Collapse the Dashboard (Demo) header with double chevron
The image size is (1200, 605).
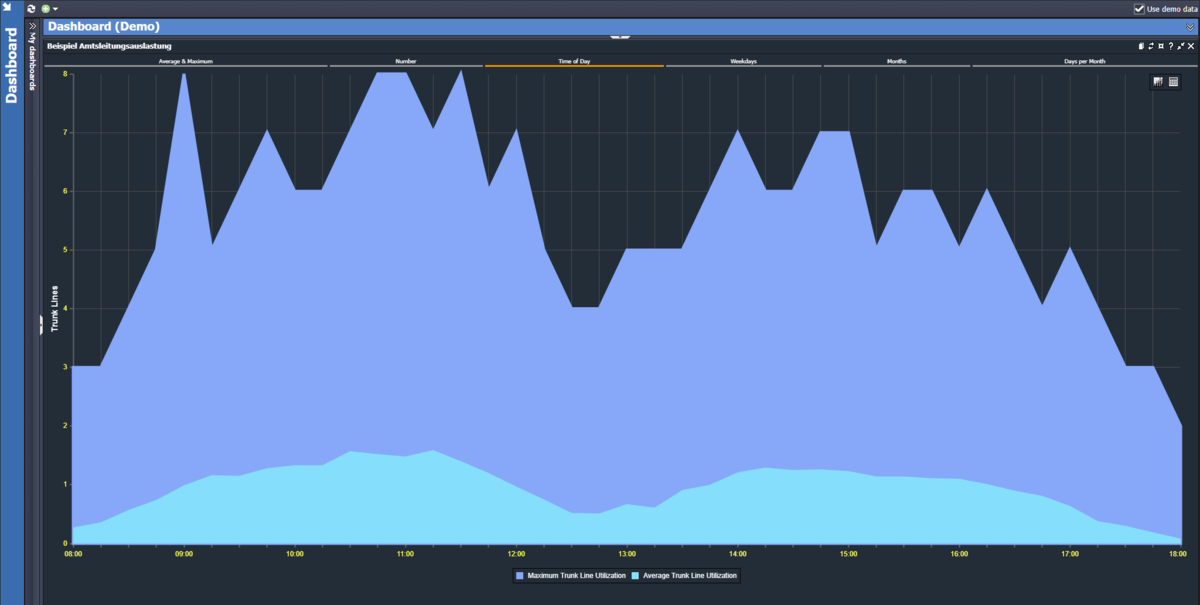pyautogui.click(x=1189, y=27)
